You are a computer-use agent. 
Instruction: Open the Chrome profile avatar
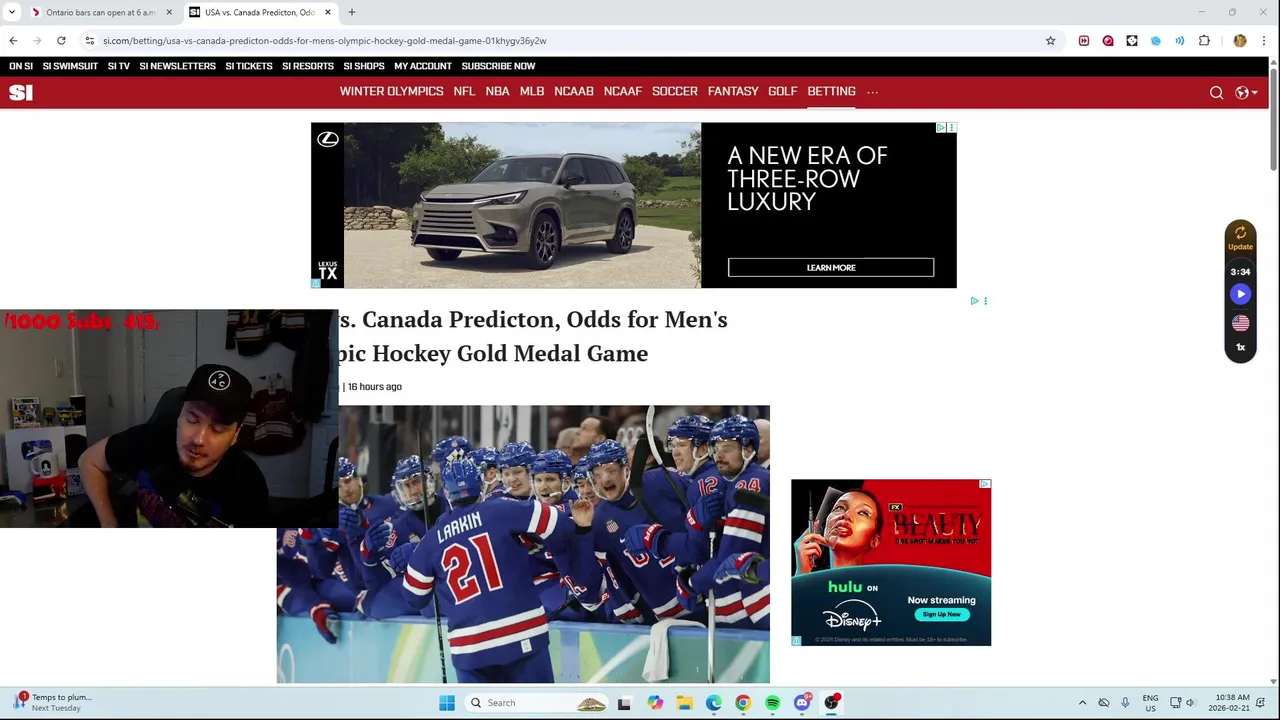pos(1240,41)
